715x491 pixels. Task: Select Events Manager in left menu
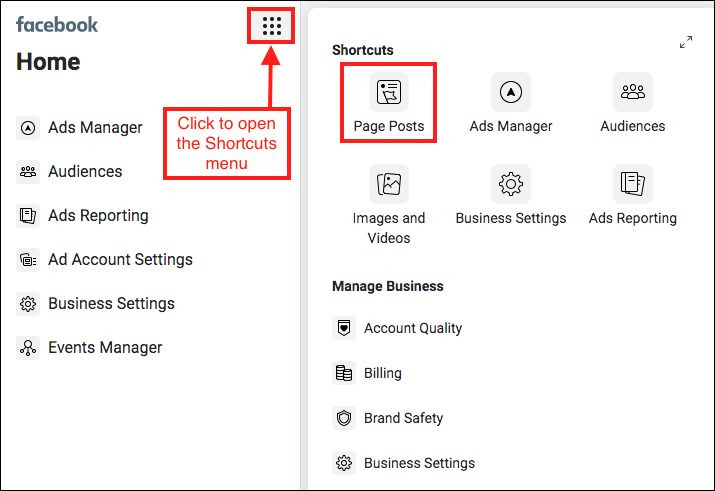105,348
